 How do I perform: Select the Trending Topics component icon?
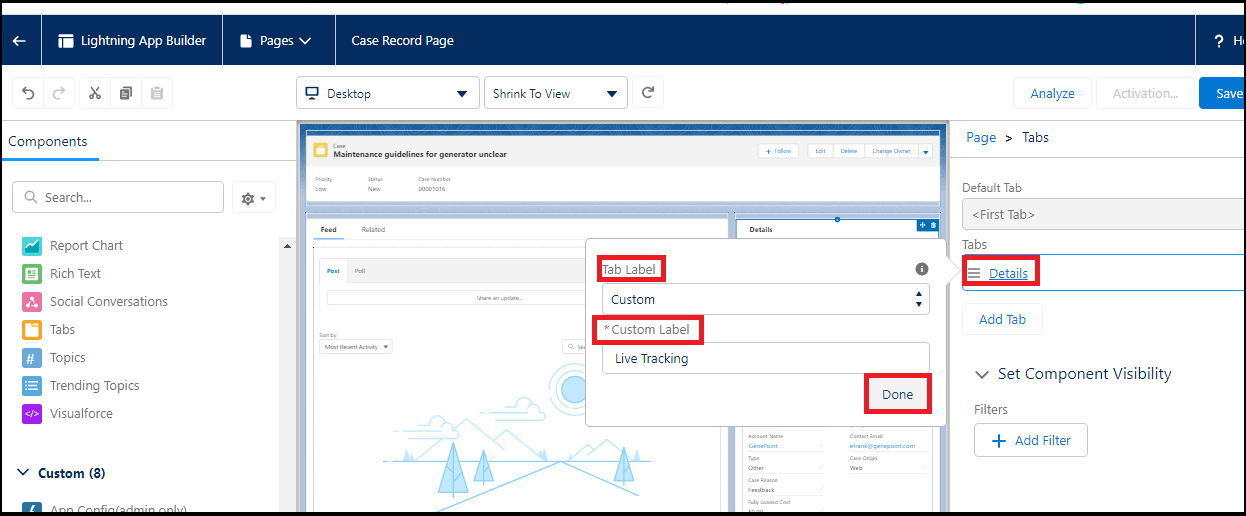click(x=32, y=385)
